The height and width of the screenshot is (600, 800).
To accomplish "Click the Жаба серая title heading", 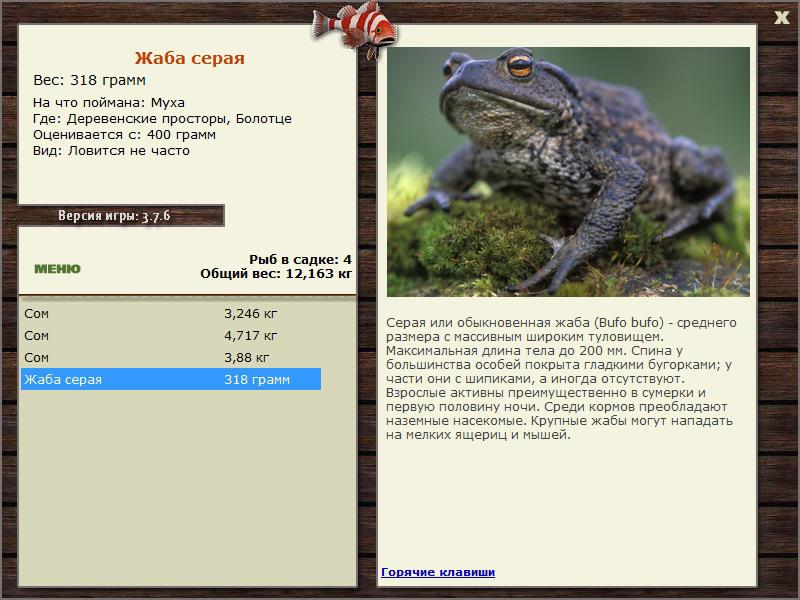I will pos(189,58).
